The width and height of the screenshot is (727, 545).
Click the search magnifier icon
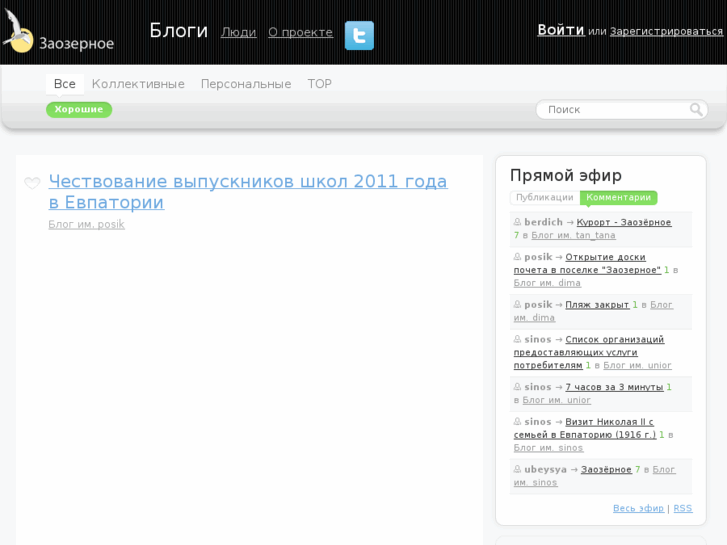click(696, 109)
